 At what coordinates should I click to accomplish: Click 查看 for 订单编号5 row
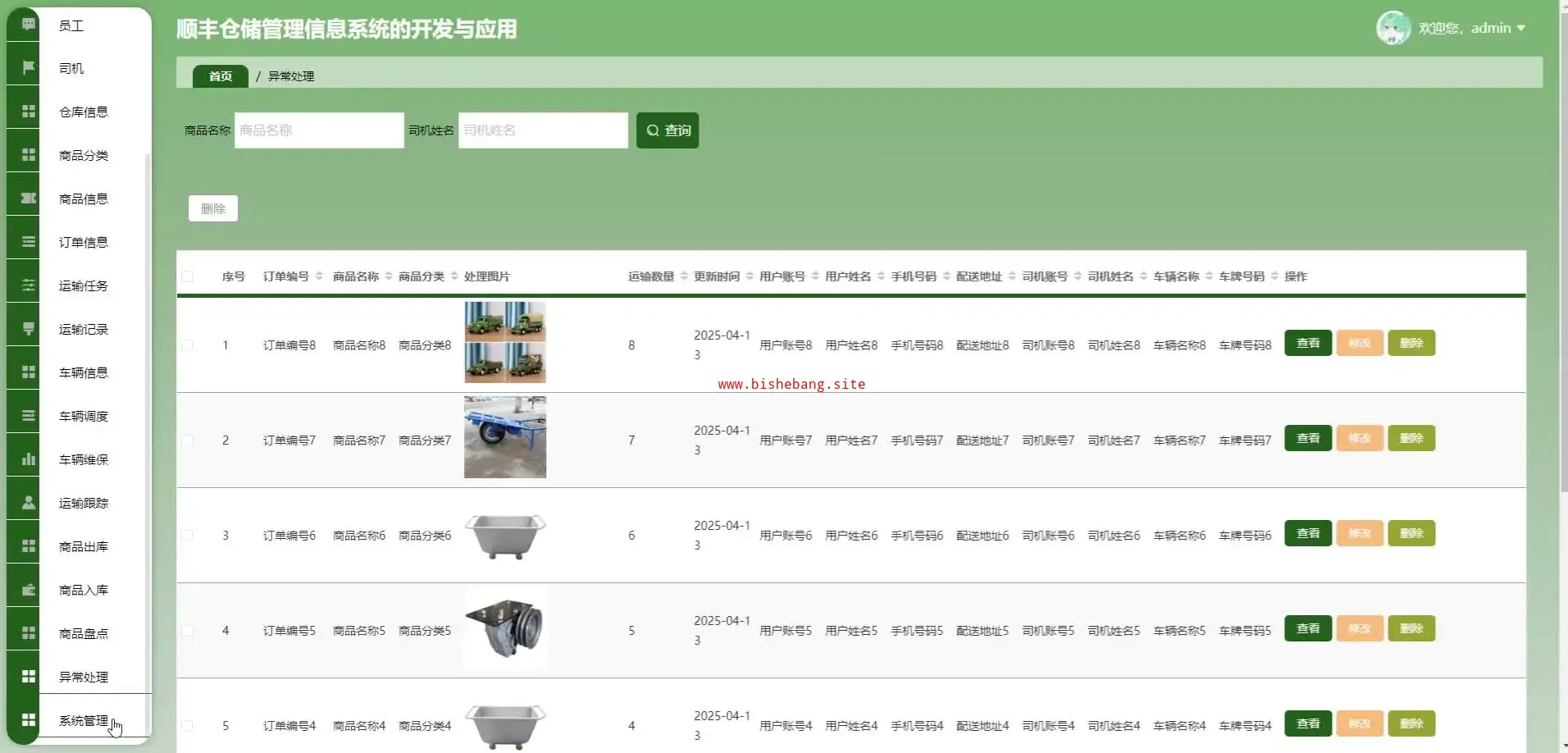tap(1308, 628)
